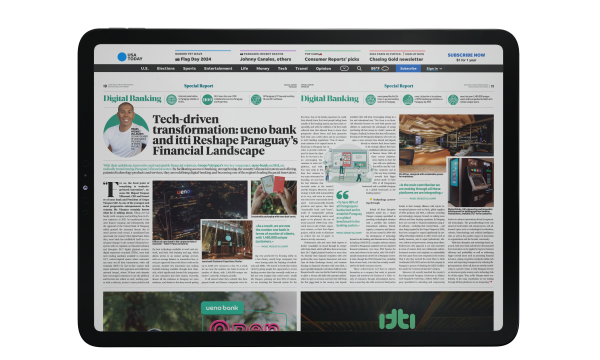
Task: Click the more sections pill icon
Action: click(x=344, y=68)
